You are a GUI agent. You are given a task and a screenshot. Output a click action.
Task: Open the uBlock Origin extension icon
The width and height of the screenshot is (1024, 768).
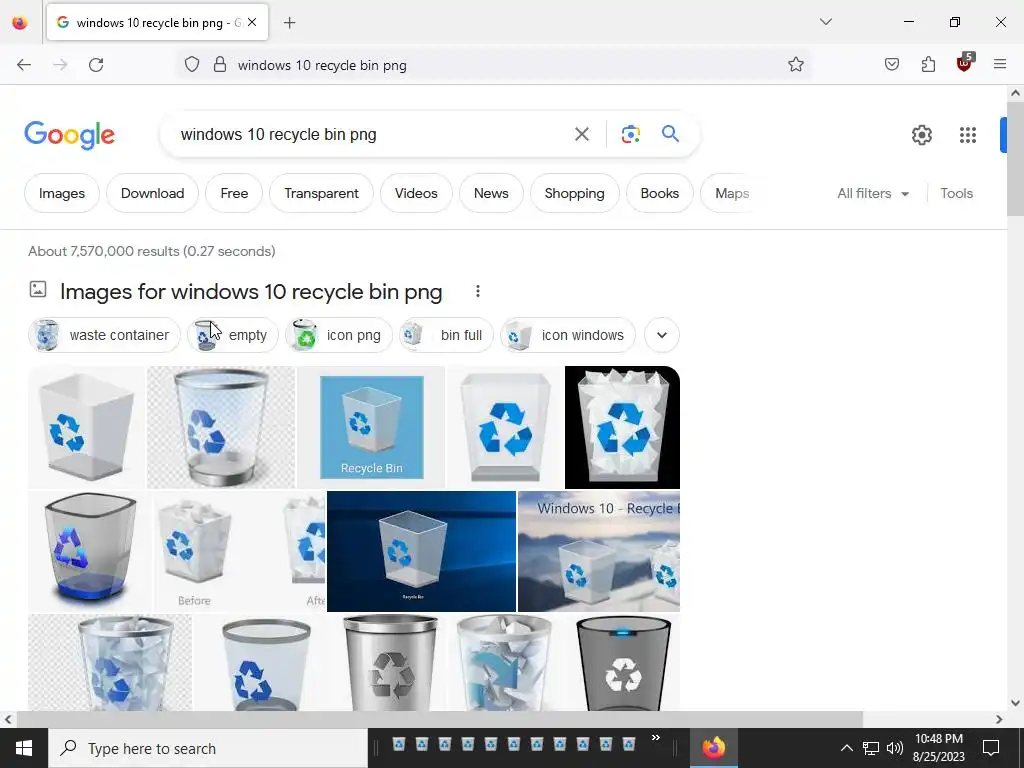pyautogui.click(x=965, y=63)
